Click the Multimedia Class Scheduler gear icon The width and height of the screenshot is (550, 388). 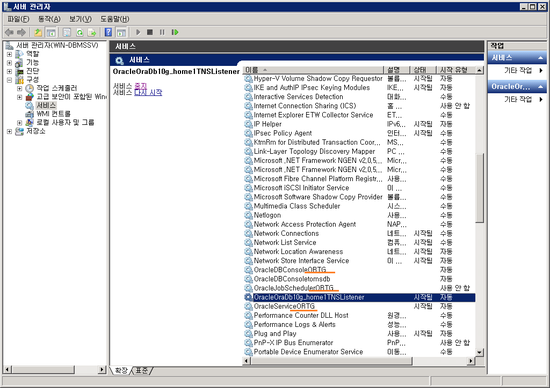coord(248,206)
